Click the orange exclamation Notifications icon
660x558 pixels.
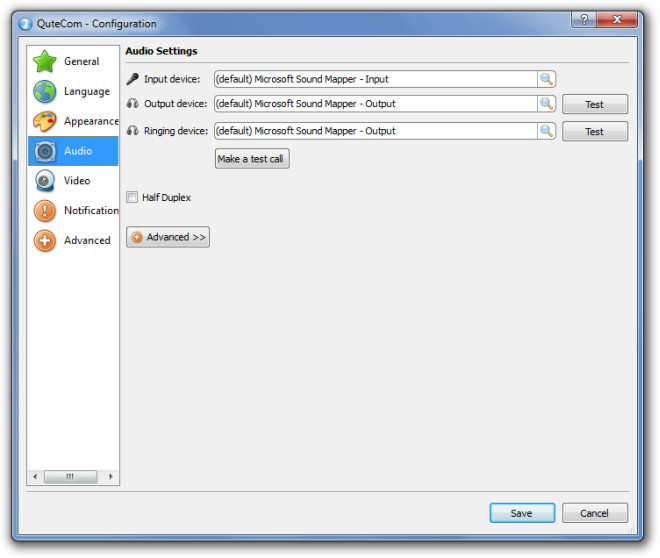[45, 210]
